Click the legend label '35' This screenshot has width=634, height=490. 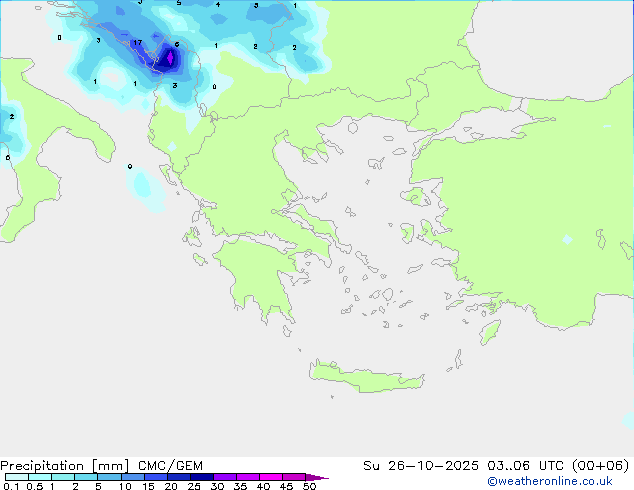pos(240,486)
